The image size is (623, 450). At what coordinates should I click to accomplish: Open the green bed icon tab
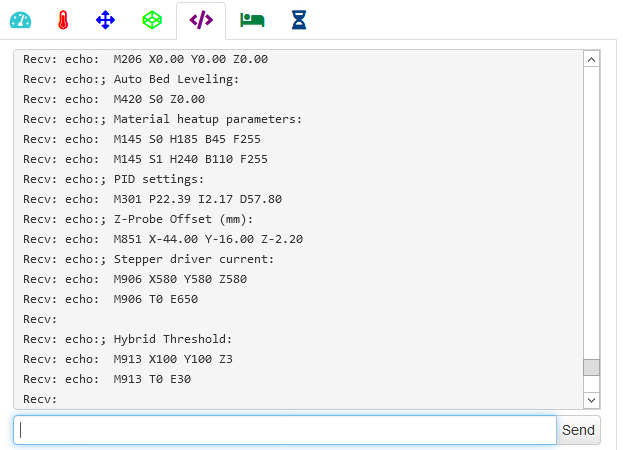point(252,20)
